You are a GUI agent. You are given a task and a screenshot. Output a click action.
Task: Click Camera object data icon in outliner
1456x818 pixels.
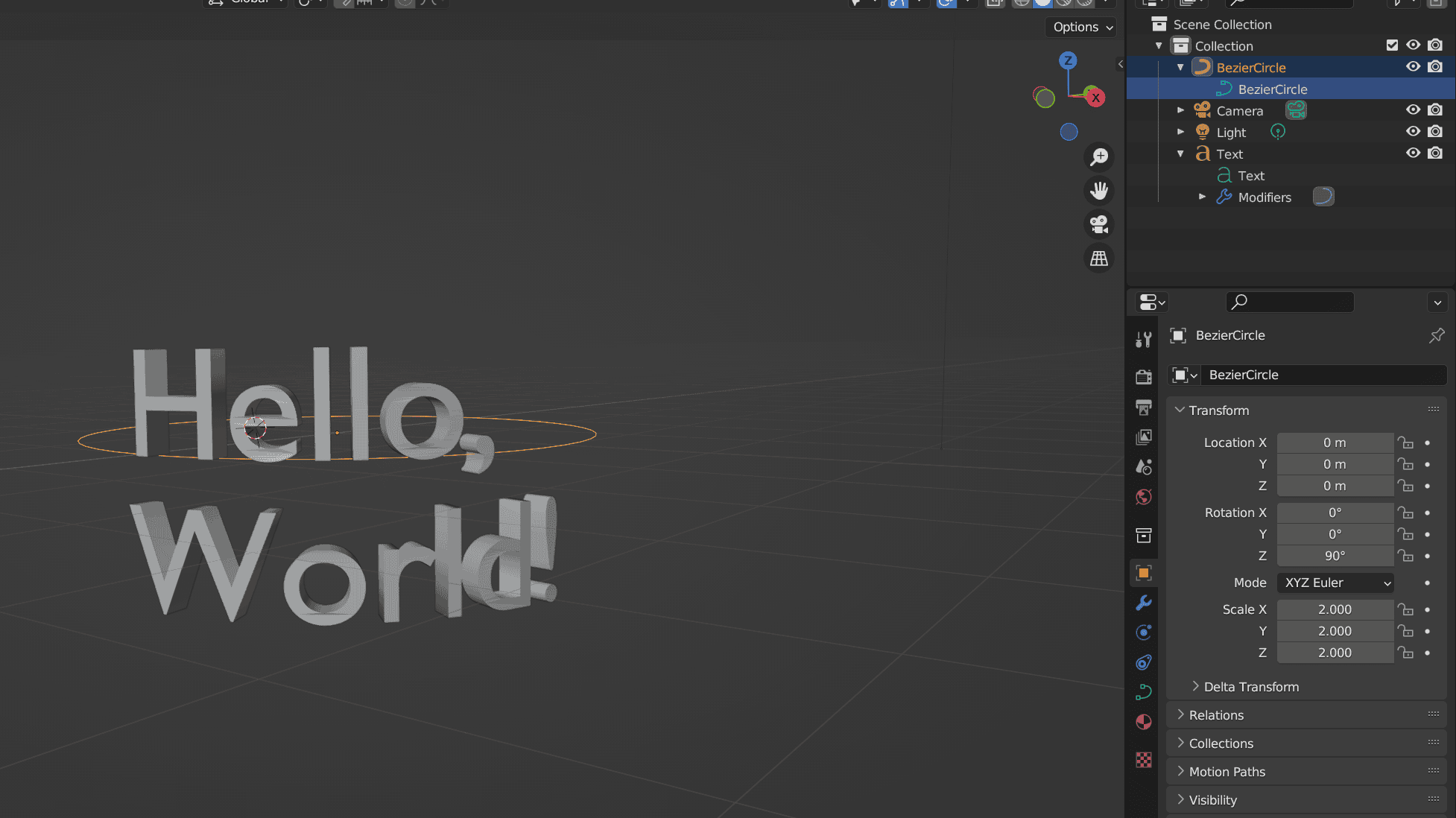click(1296, 110)
